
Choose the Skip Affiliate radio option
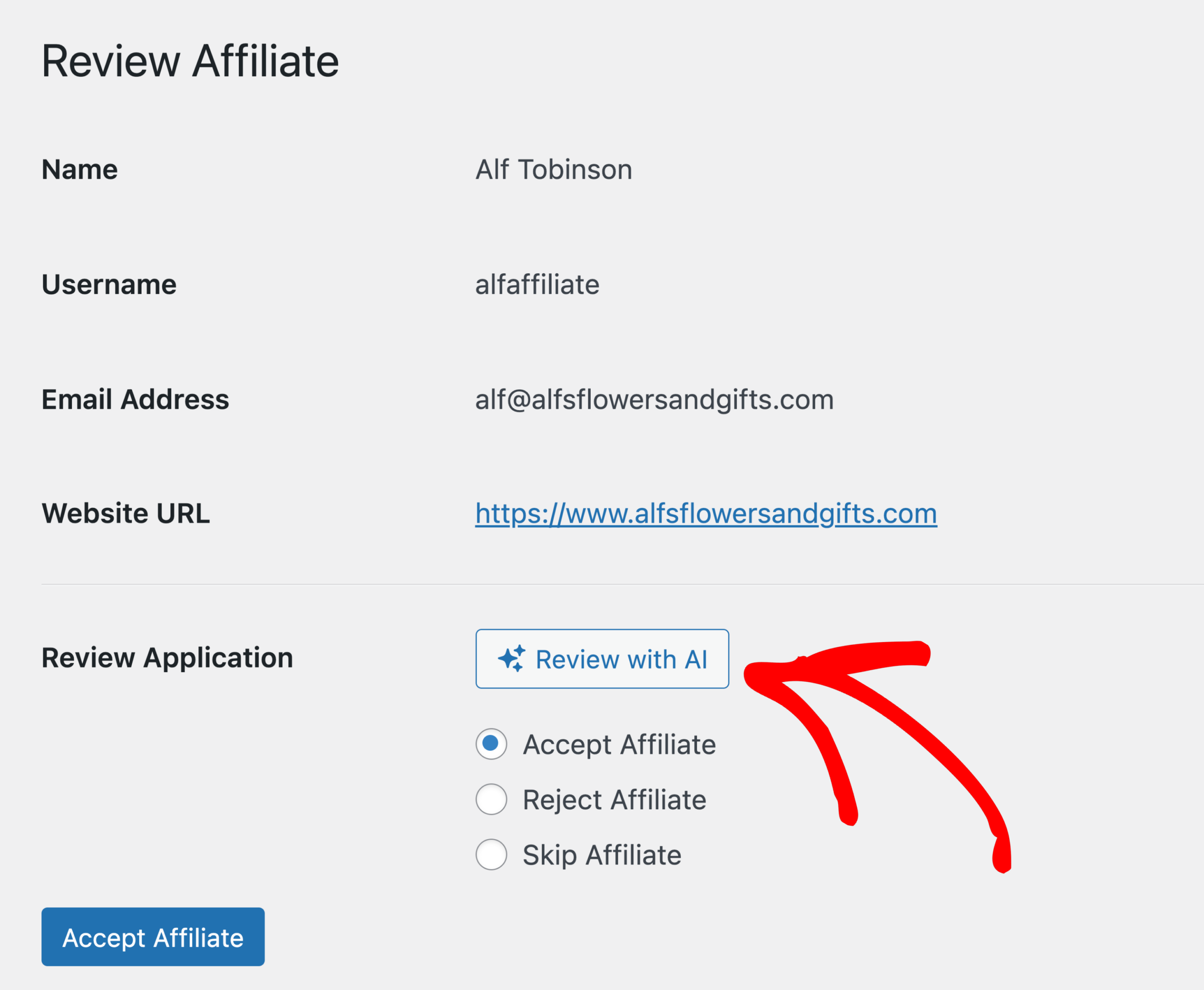(x=491, y=854)
